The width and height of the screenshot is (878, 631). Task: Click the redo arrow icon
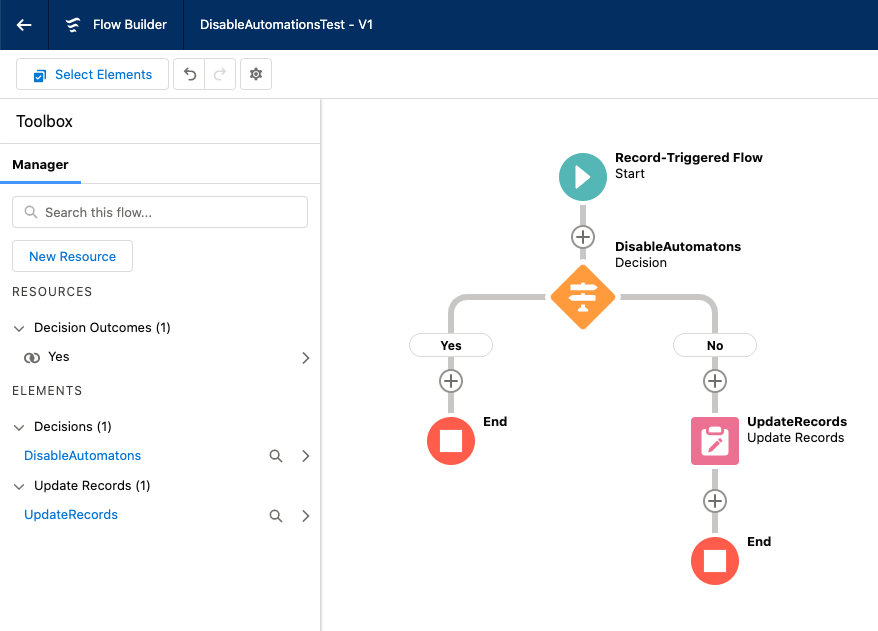(221, 75)
